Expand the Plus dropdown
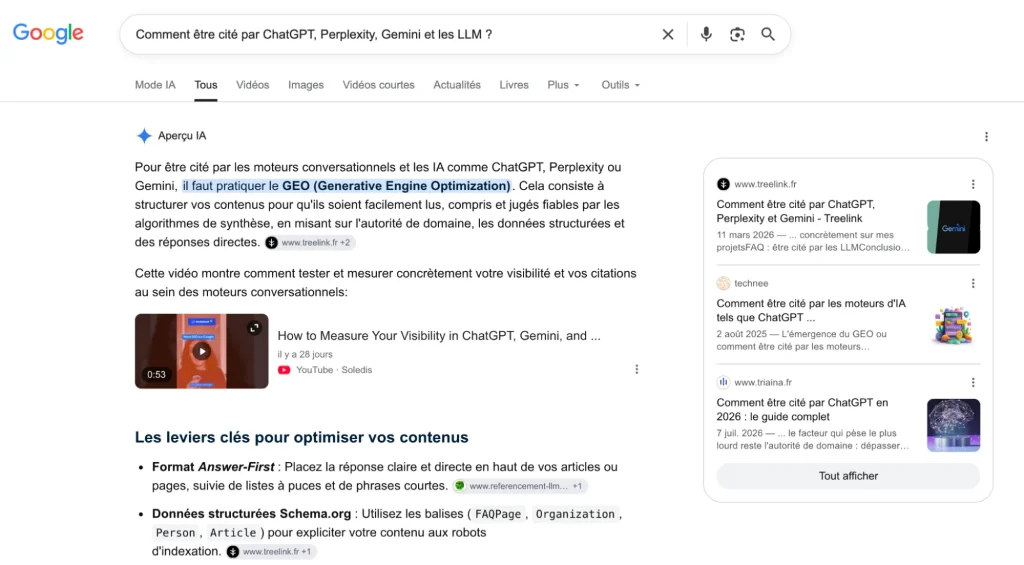 [x=564, y=85]
